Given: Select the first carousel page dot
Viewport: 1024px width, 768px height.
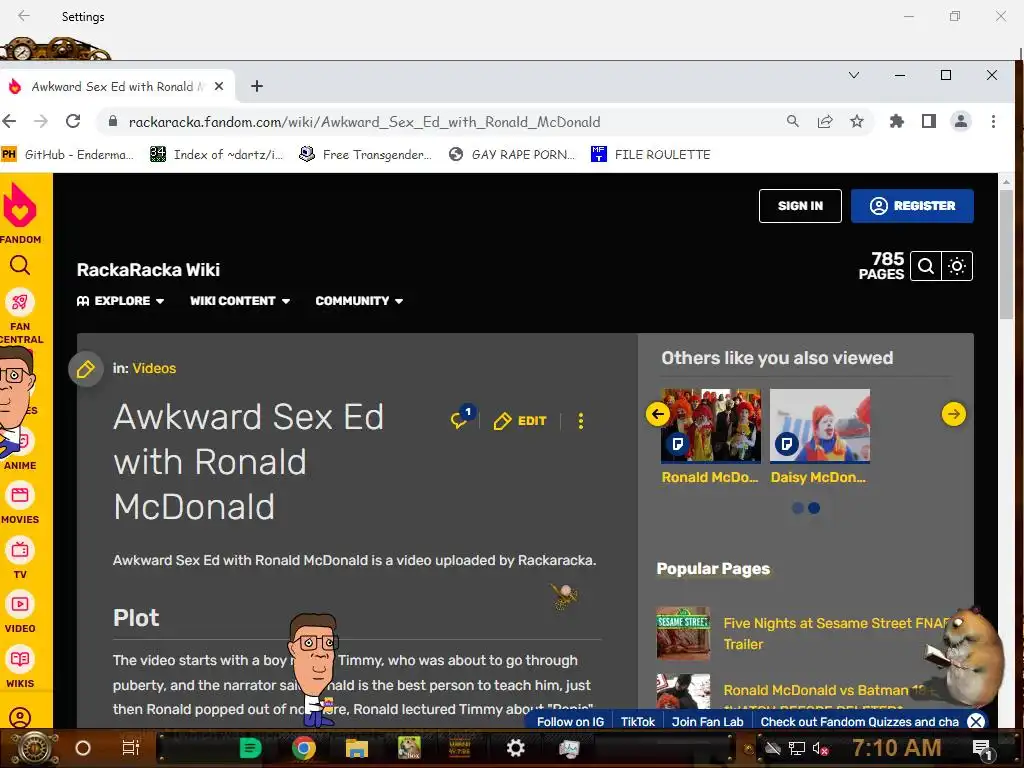Looking at the screenshot, I should pos(797,508).
